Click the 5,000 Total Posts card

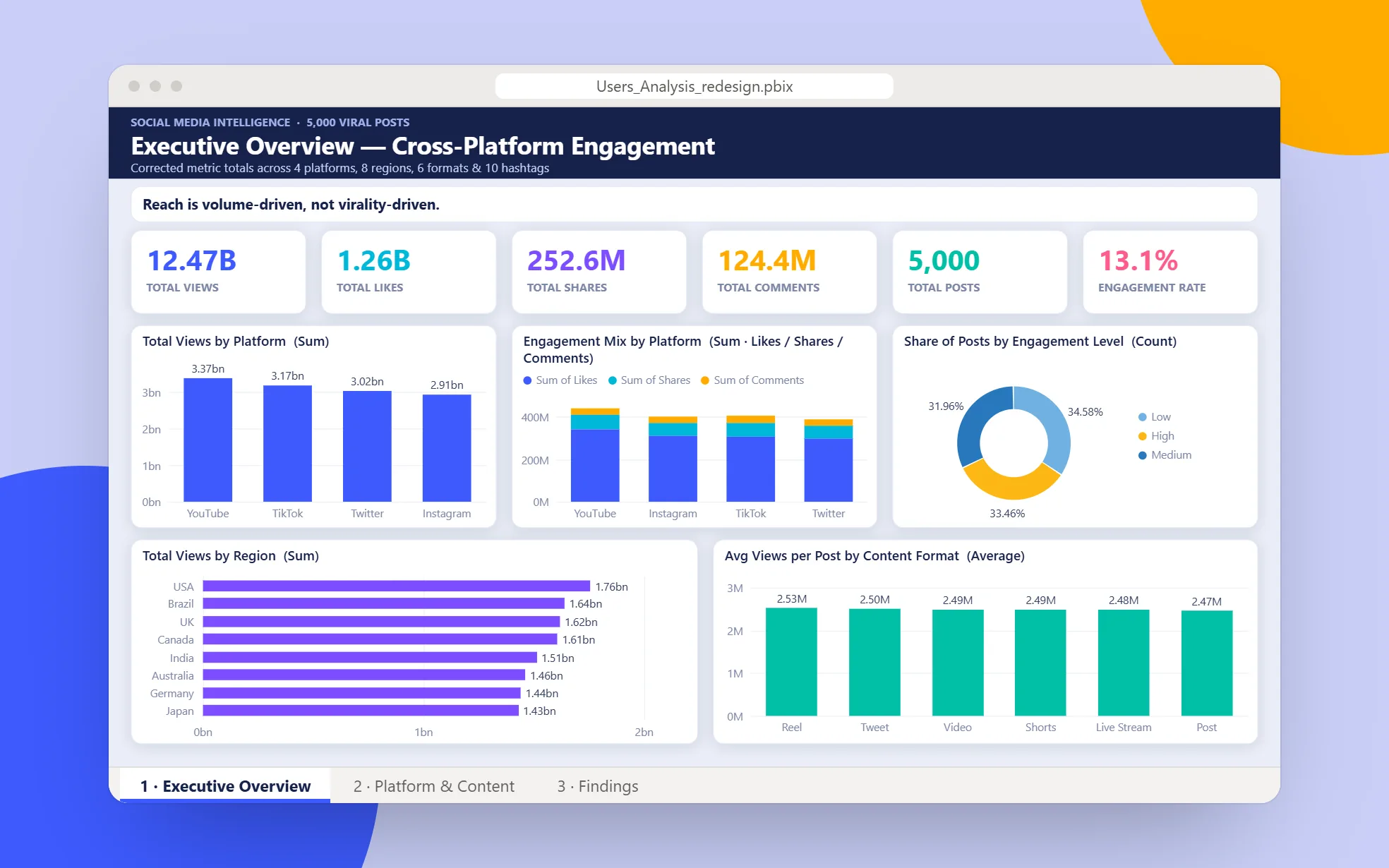980,272
